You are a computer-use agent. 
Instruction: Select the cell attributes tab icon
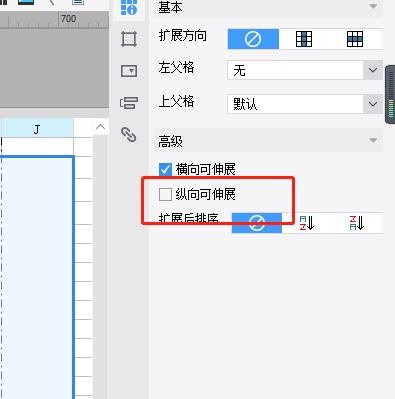click(129, 7)
